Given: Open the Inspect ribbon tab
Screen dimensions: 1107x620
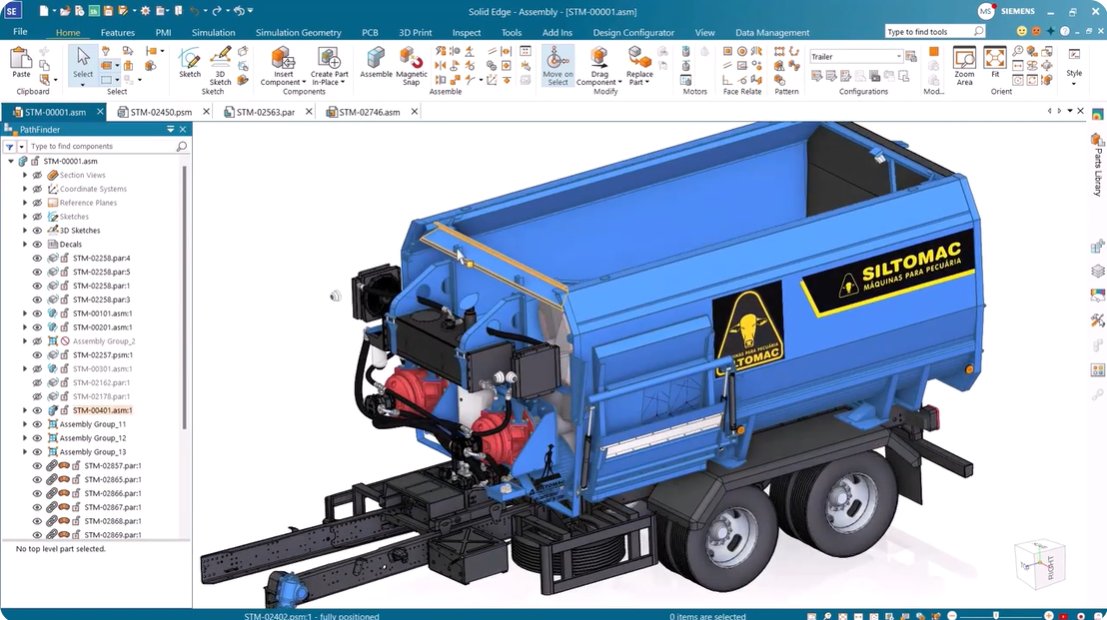Looking at the screenshot, I should tap(466, 32).
